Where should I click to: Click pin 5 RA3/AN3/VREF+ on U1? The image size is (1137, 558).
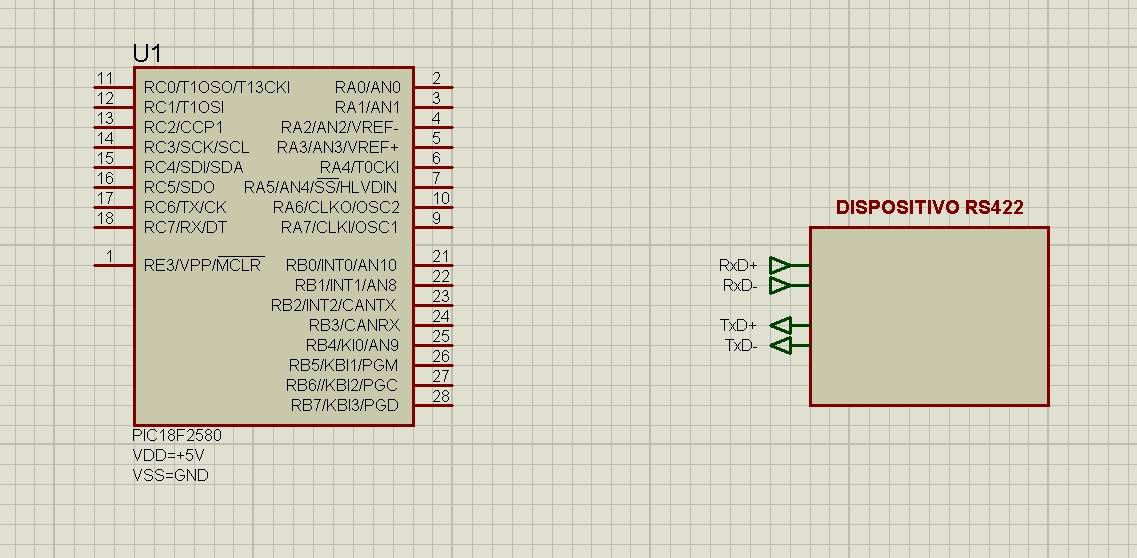point(434,147)
